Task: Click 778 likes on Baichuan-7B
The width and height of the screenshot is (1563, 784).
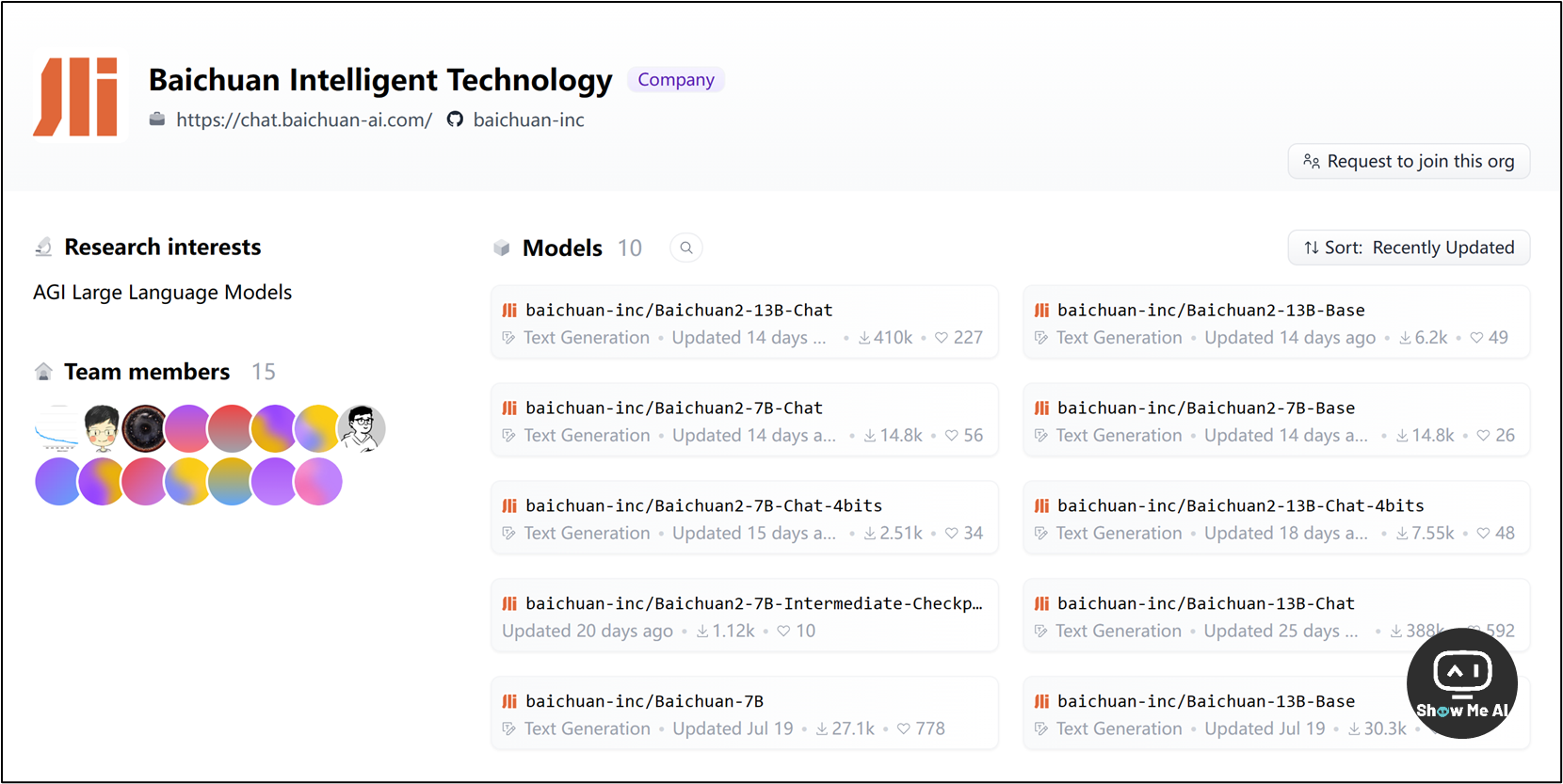Action: coord(930,729)
